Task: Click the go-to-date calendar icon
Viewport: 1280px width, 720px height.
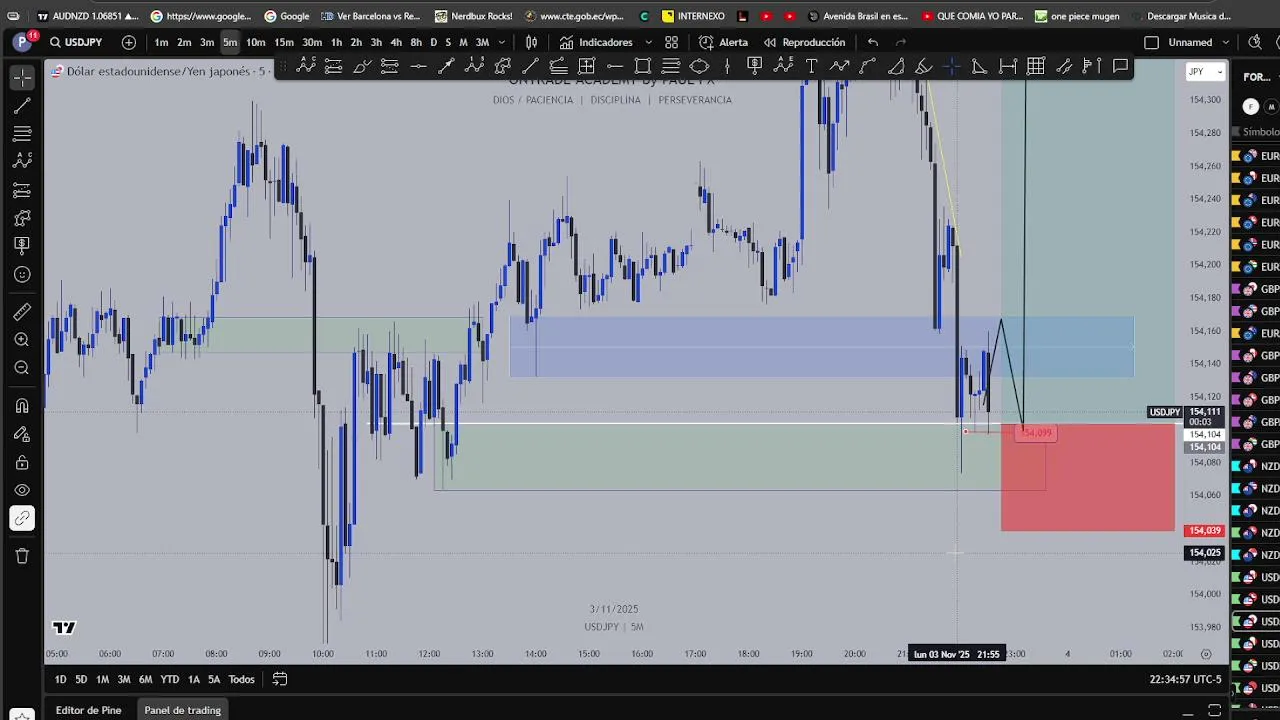Action: (x=280, y=679)
